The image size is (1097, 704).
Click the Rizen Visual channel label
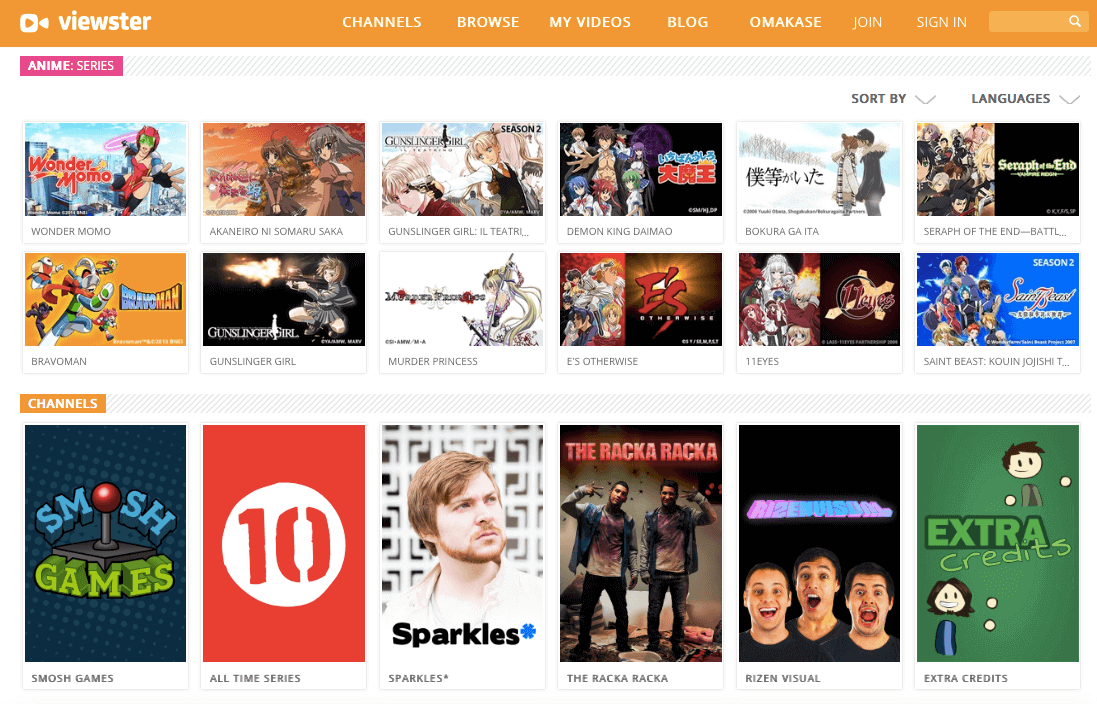[x=782, y=678]
